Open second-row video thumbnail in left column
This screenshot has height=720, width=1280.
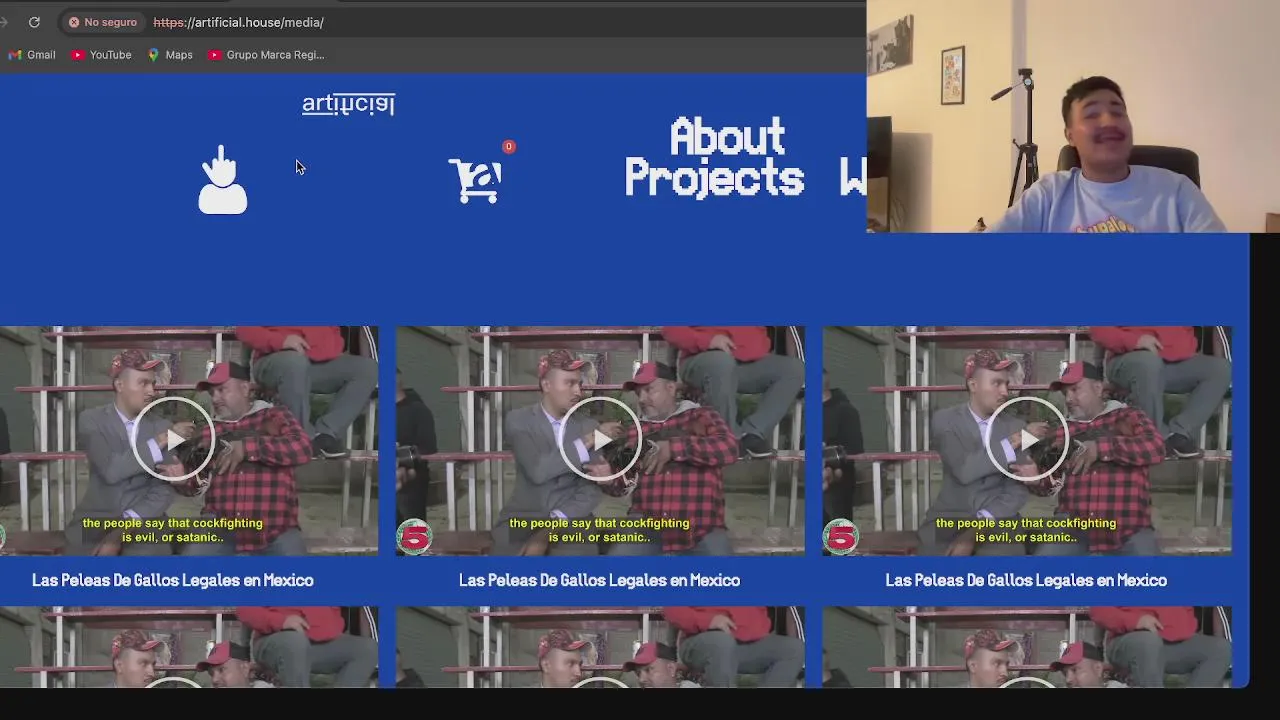coord(189,647)
